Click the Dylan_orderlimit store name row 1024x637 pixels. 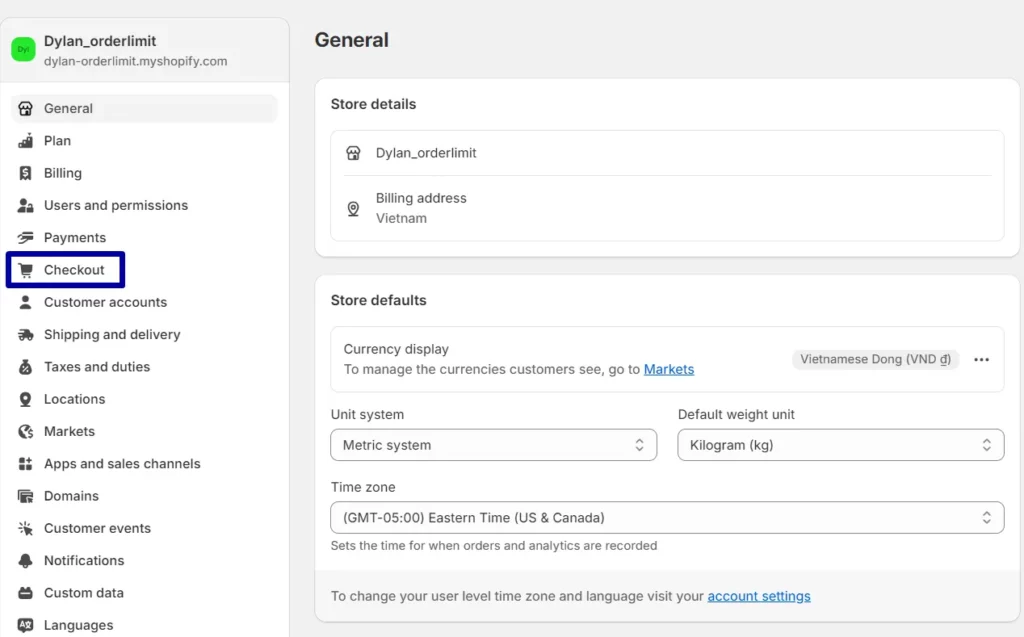click(x=667, y=153)
